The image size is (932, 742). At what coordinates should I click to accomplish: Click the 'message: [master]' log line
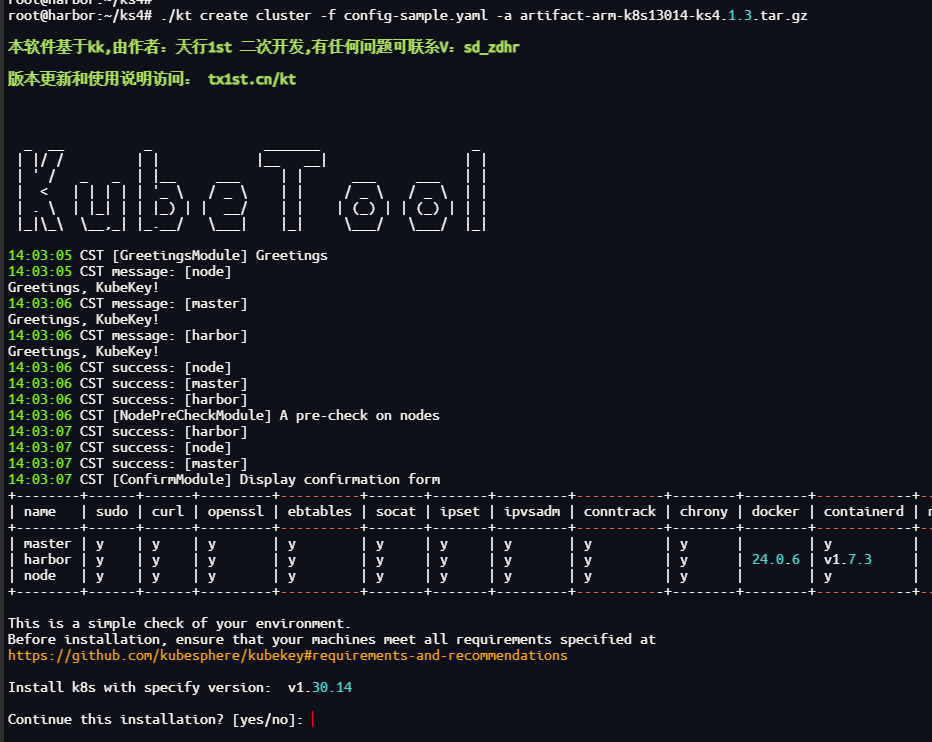(x=128, y=303)
